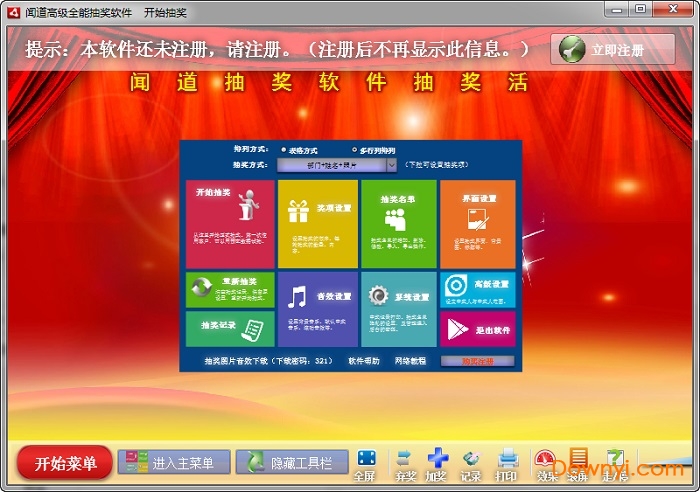The height and width of the screenshot is (492, 700).
Task: Click the 走/停 question mark icon
Action: coord(615,465)
